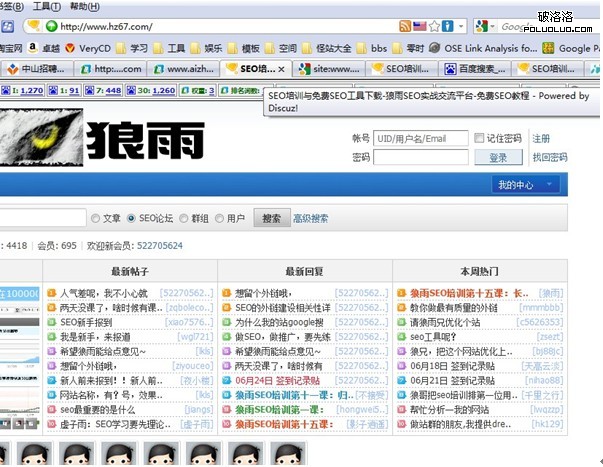Switch to the 中山招聘 tab
The width and height of the screenshot is (603, 467).
coord(37,69)
